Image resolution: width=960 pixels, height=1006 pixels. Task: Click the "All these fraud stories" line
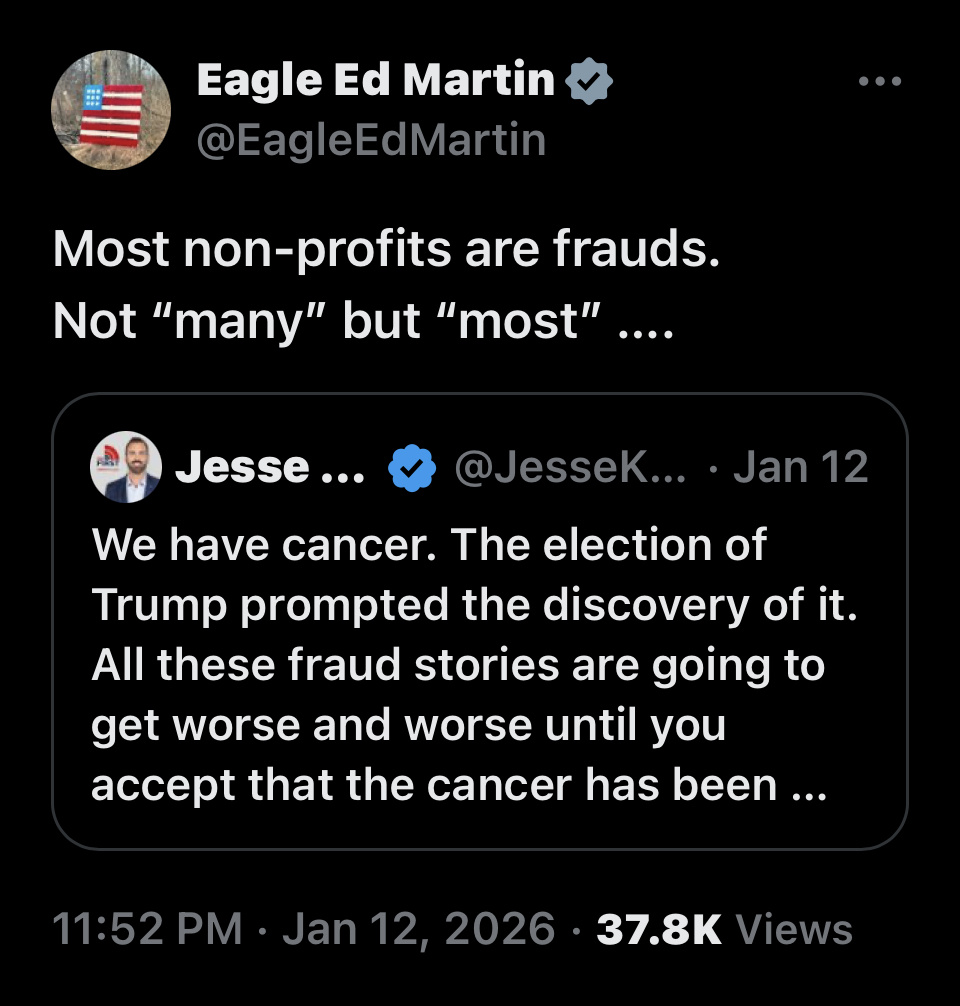(458, 665)
